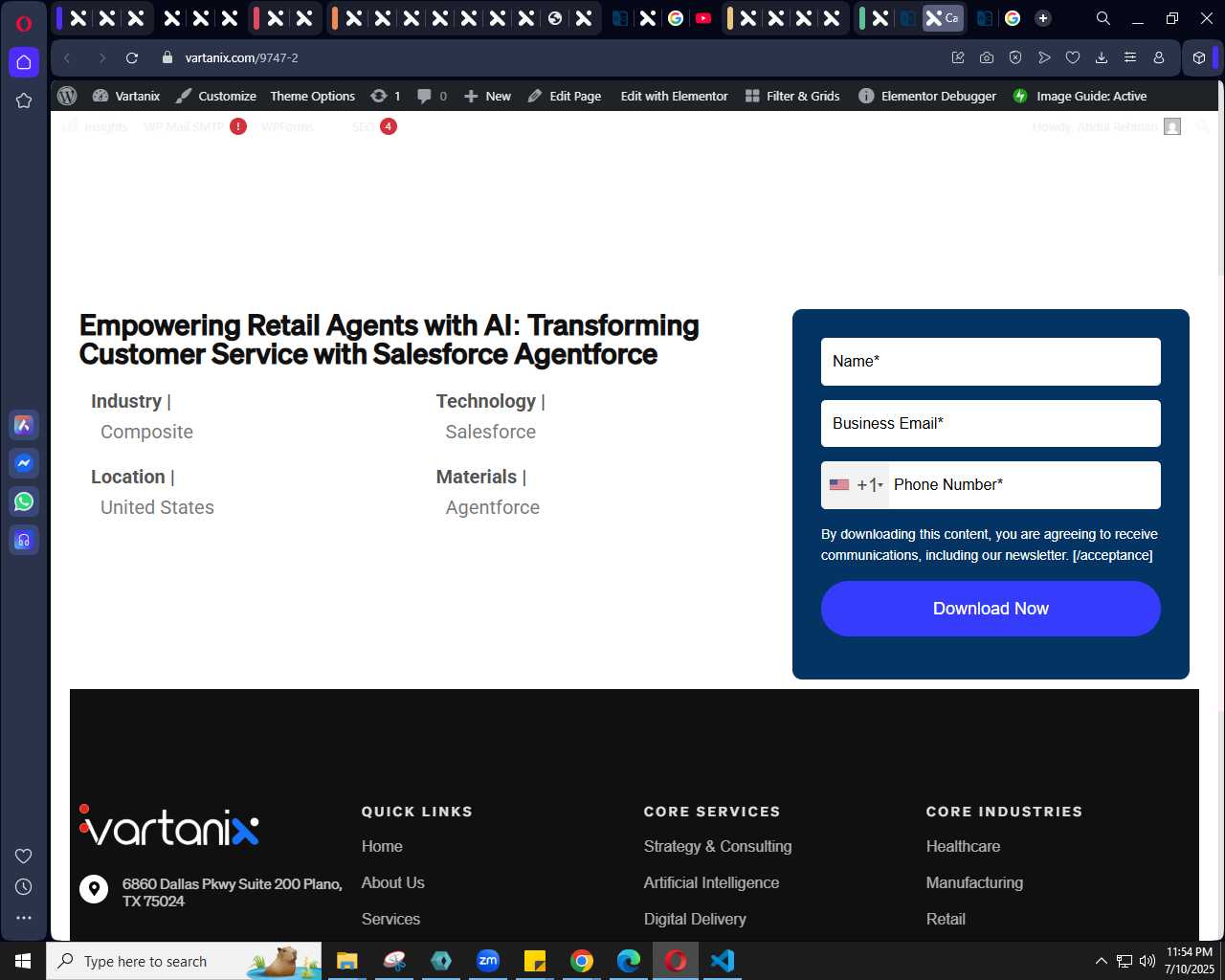Open the Vartanix site dashboard menu
This screenshot has width=1225, height=980.
tap(125, 96)
